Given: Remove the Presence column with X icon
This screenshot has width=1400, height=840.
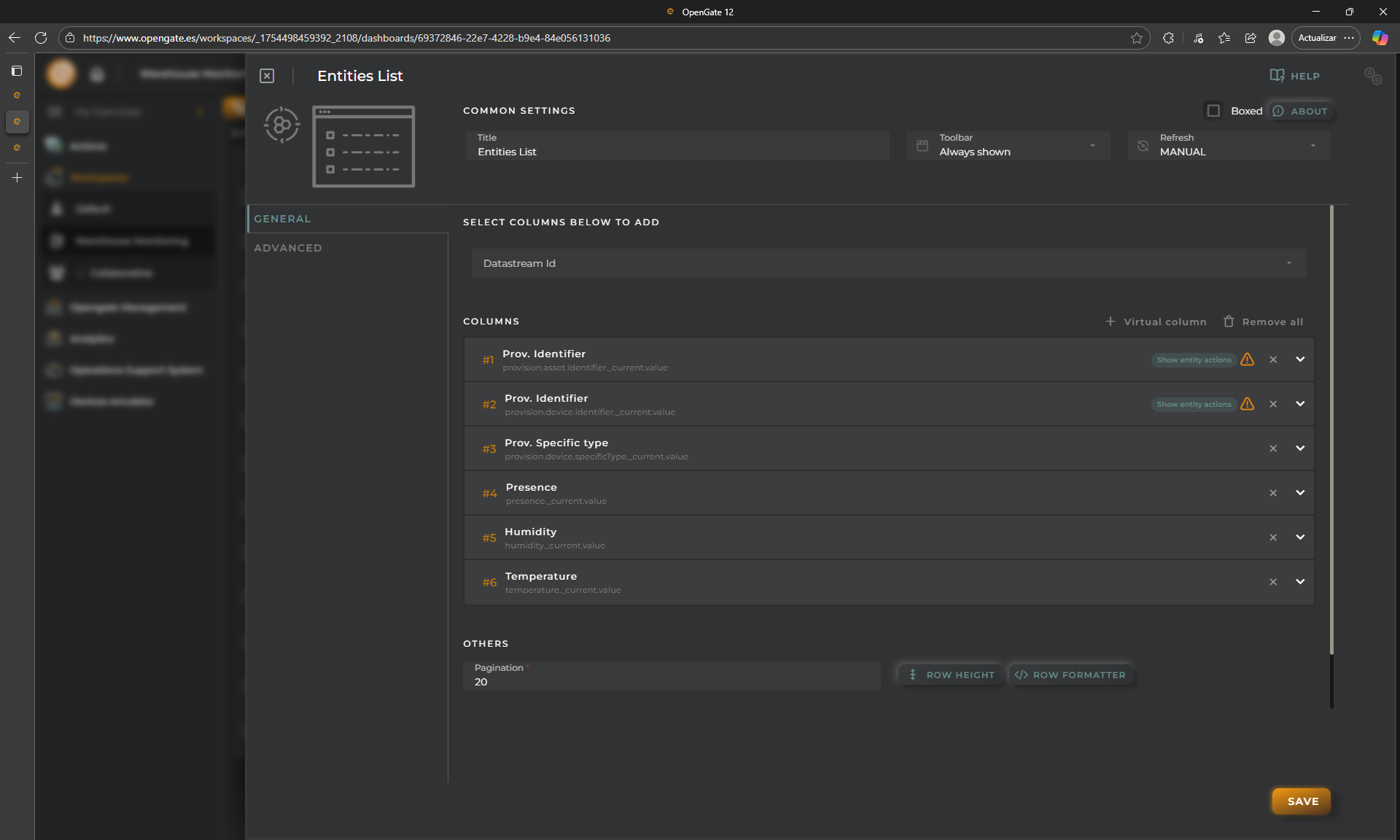Looking at the screenshot, I should pos(1272,493).
